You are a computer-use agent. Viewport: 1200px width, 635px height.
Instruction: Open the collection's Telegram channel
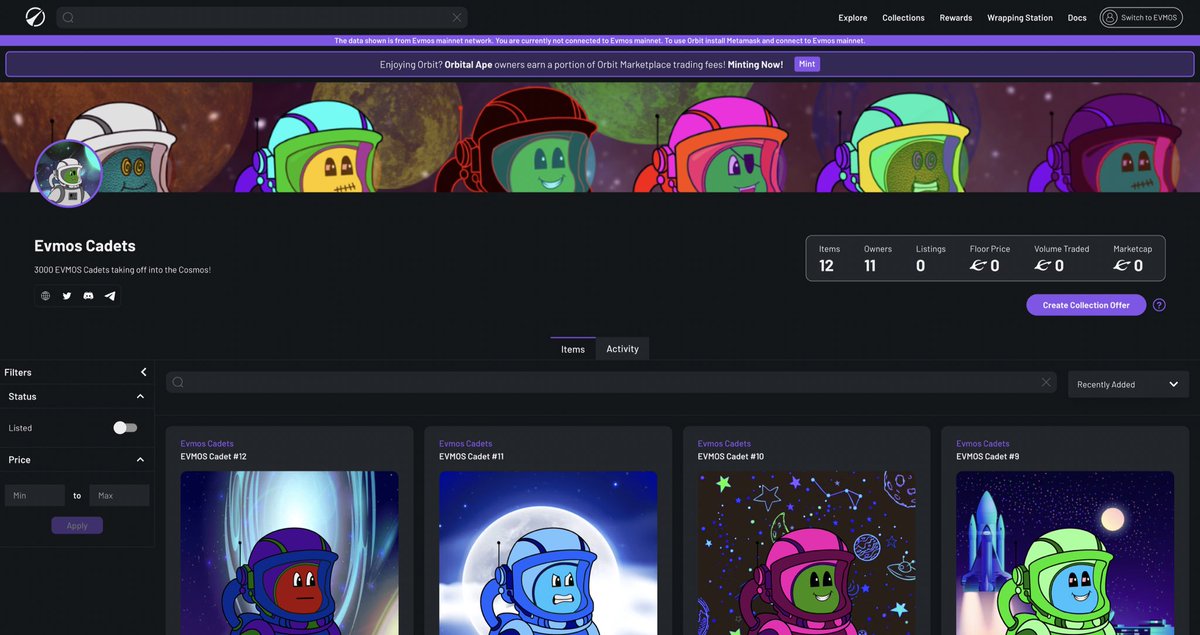(x=110, y=295)
